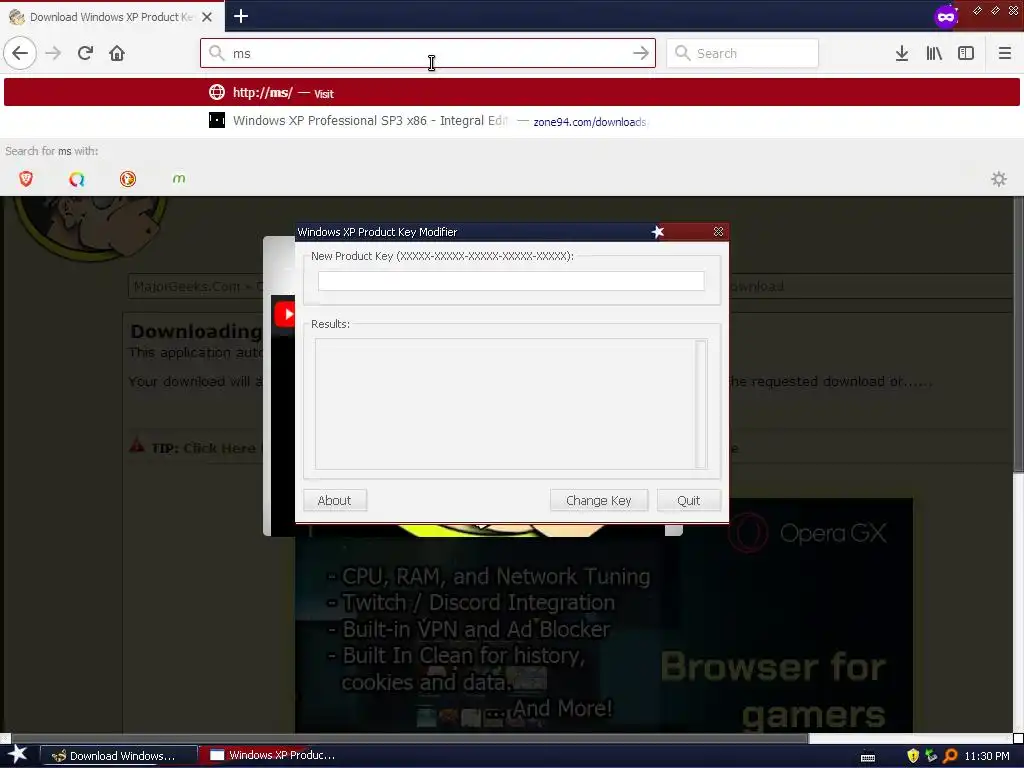Click the Results text area
The image size is (1024, 768).
[x=505, y=404]
